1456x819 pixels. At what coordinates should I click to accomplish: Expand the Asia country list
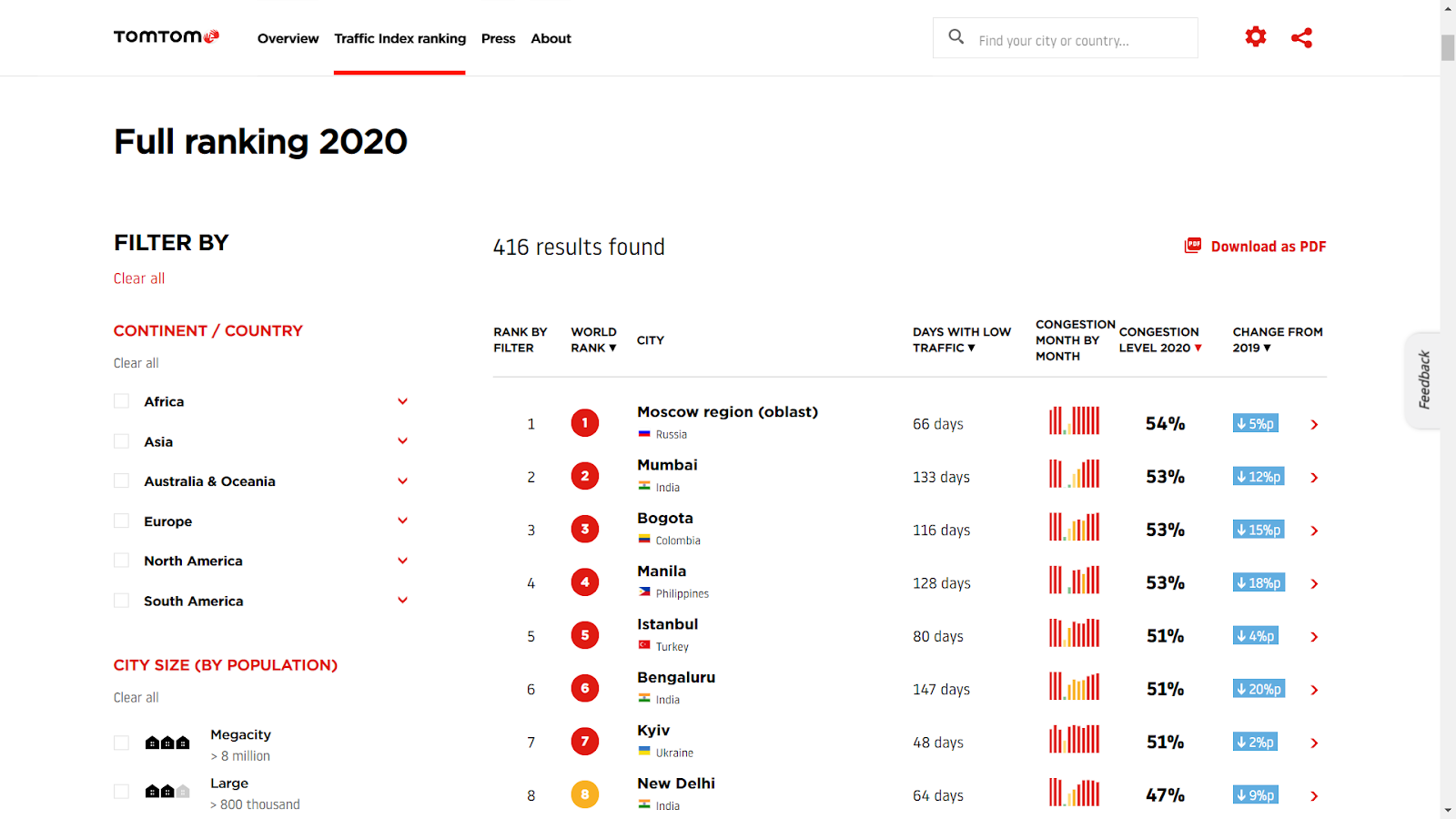click(402, 441)
